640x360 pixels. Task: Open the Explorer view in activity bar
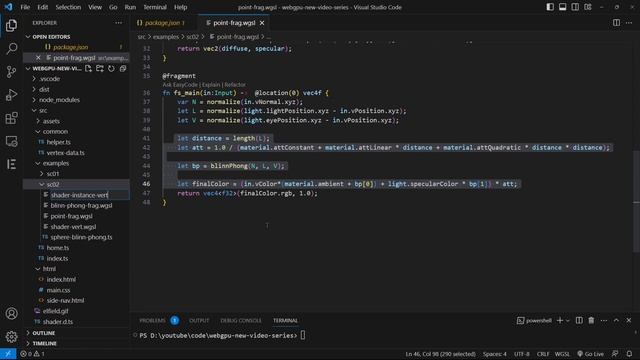(11, 25)
